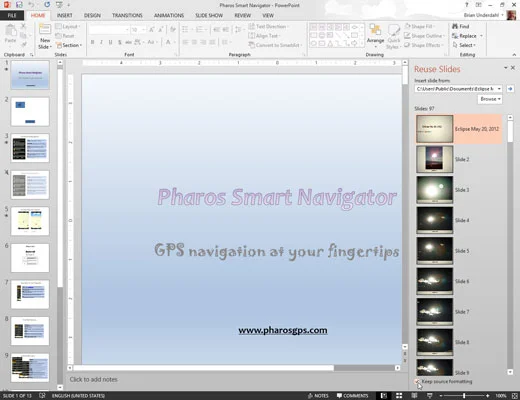Open the font name combo box
The image size is (520, 400).
(109, 30)
